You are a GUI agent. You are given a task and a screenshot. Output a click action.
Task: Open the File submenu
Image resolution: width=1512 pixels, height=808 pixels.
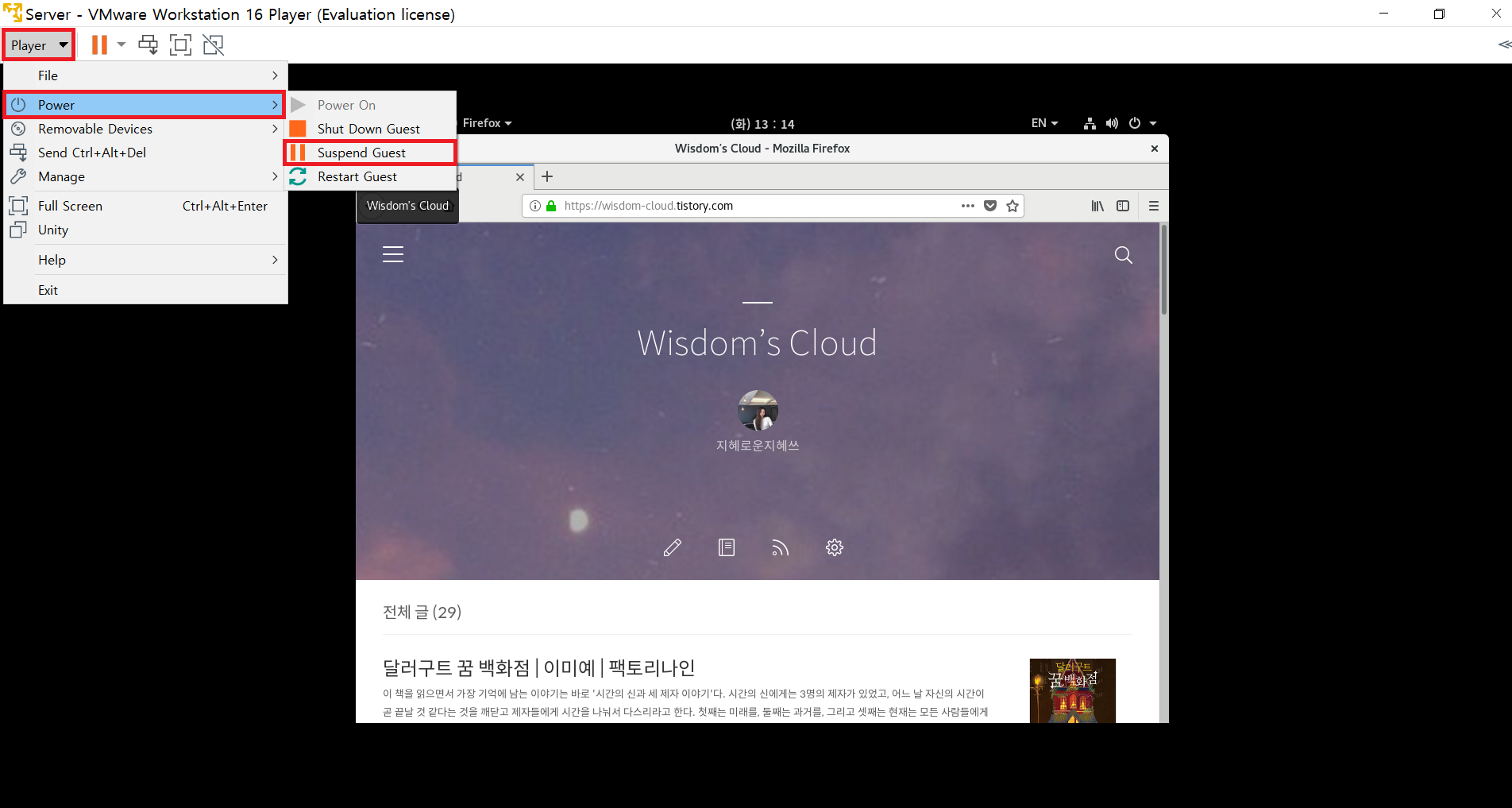pos(145,75)
